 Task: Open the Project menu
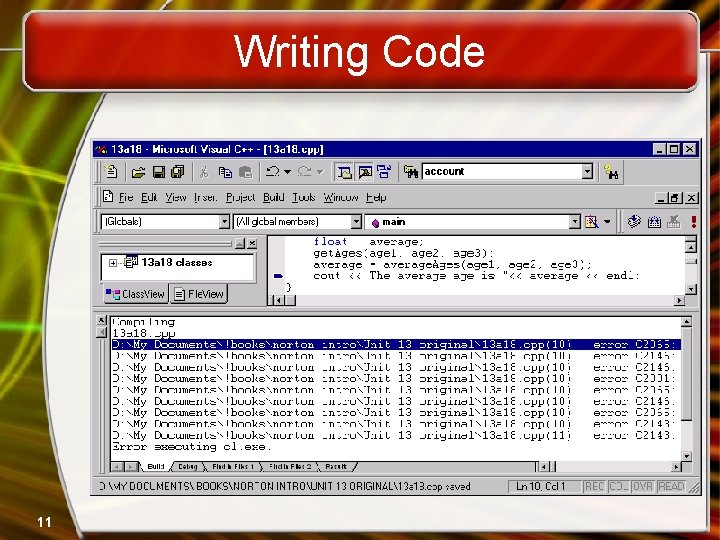pos(241,197)
